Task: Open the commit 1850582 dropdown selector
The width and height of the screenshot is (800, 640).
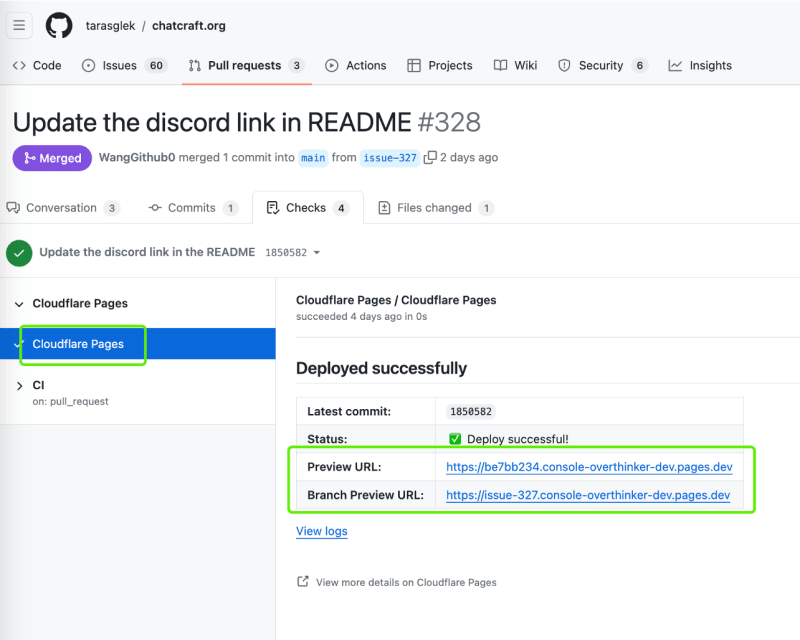Action: click(x=292, y=253)
